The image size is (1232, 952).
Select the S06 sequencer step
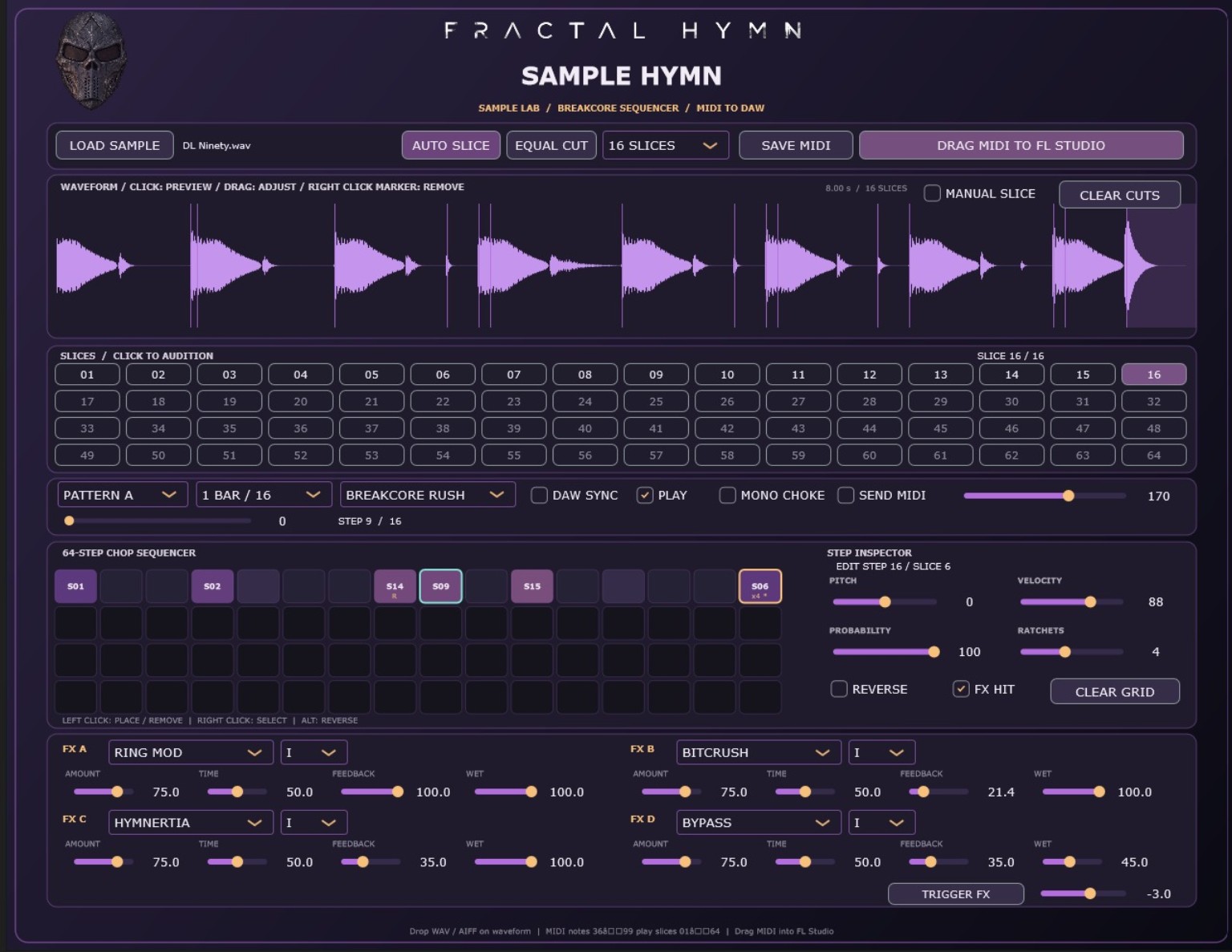click(760, 586)
